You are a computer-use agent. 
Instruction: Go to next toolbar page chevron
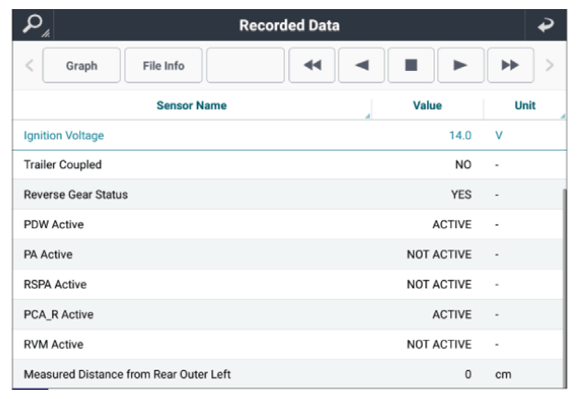pos(549,65)
